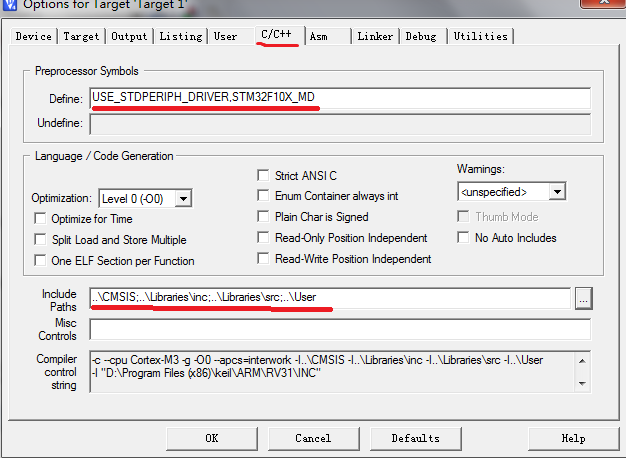Click the Defaults button

(x=415, y=438)
